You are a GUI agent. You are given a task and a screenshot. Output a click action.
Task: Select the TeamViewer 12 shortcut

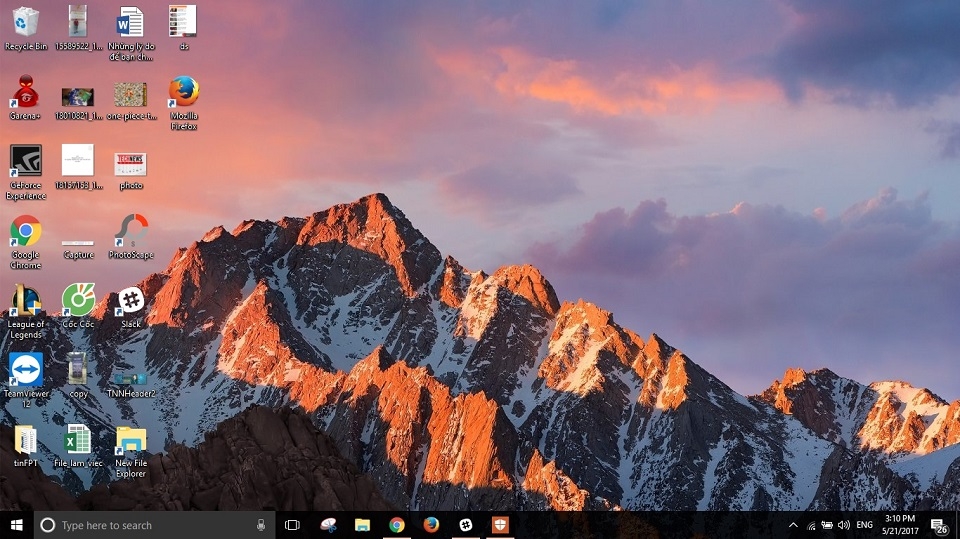26,380
